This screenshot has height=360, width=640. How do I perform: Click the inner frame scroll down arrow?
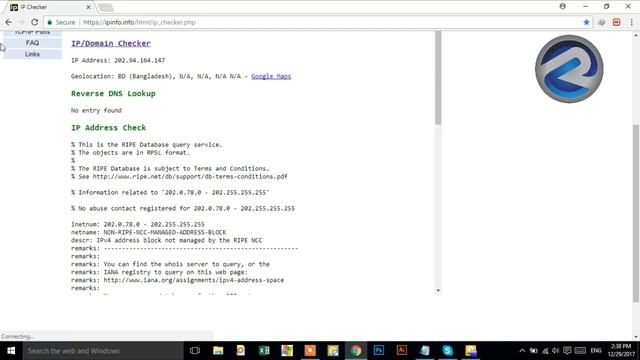tap(438, 290)
